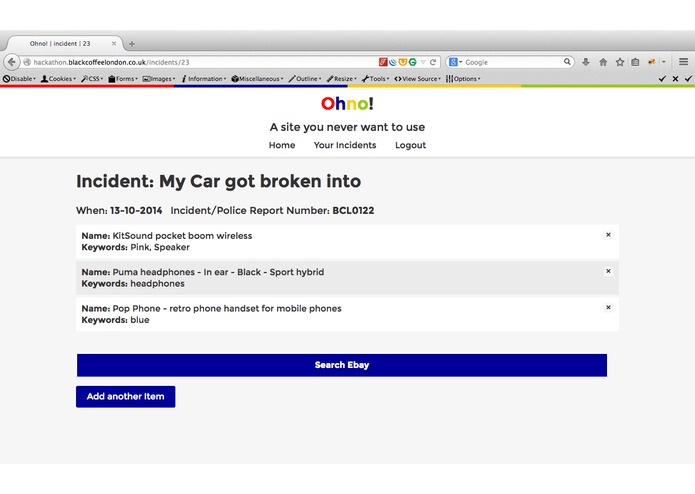
Task: Click the report number BCL0122
Action: (x=353, y=210)
